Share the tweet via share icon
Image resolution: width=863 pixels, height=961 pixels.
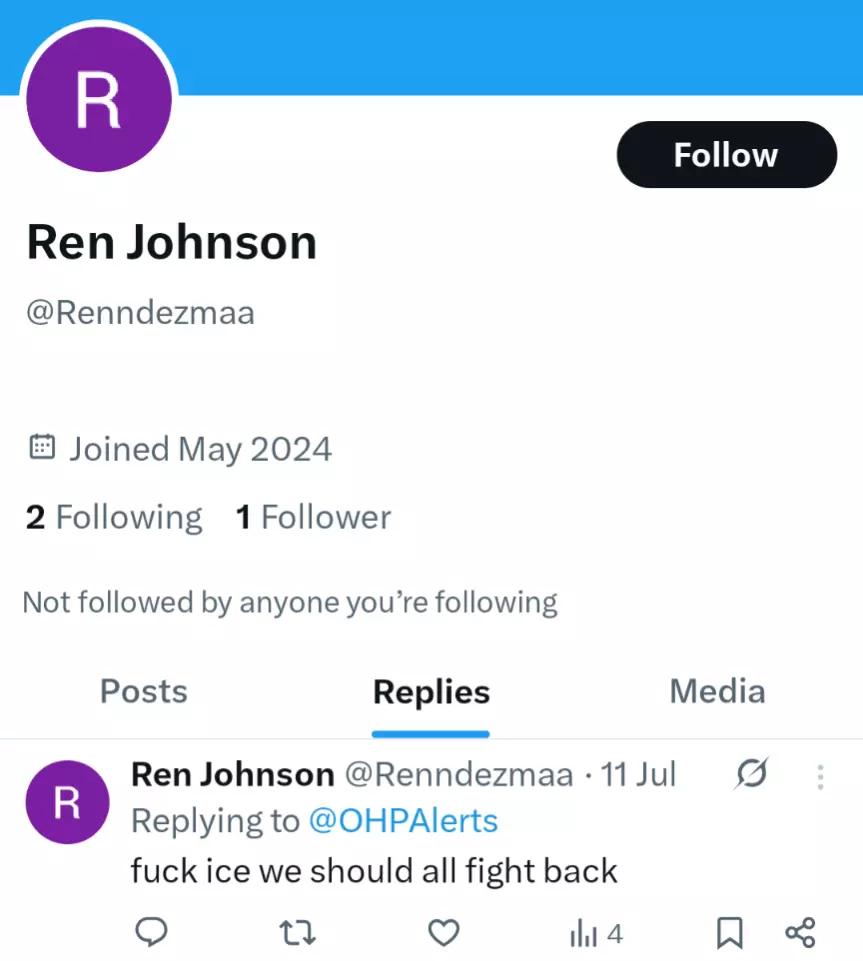(x=800, y=933)
